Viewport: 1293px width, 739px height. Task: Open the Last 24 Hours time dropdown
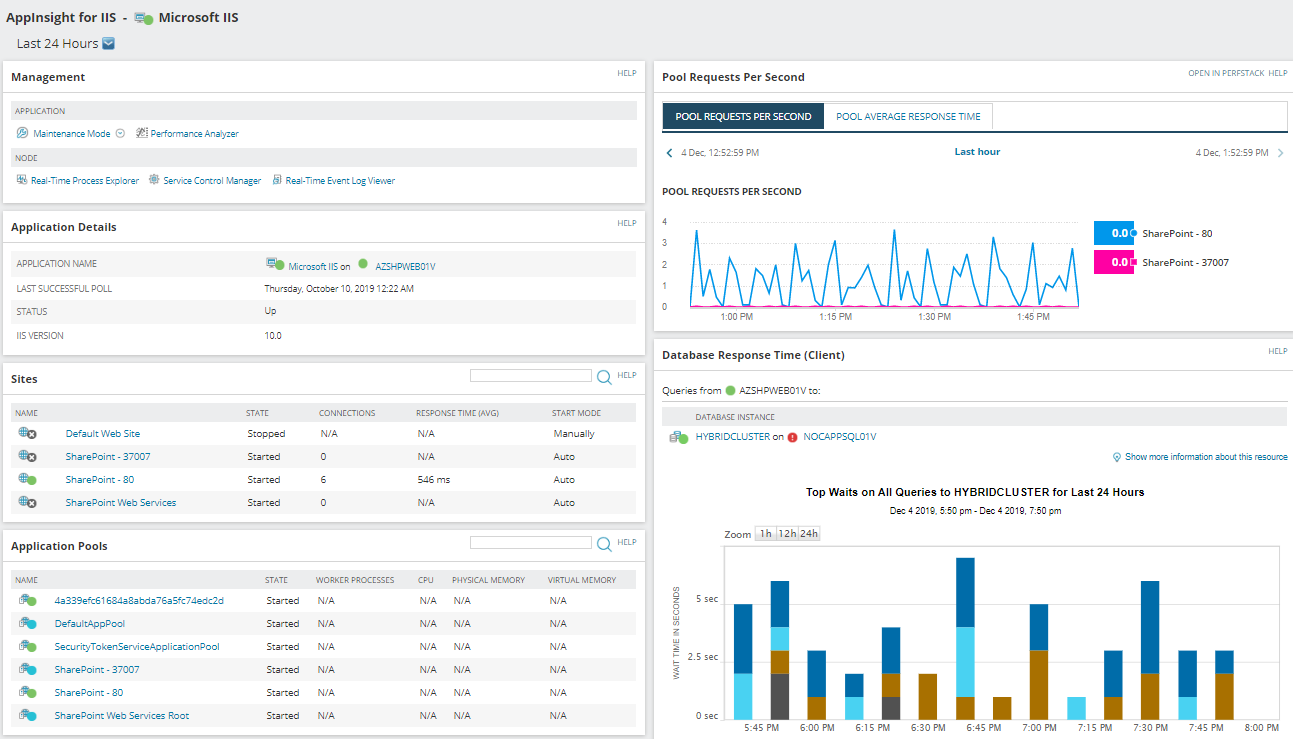pyautogui.click(x=109, y=43)
